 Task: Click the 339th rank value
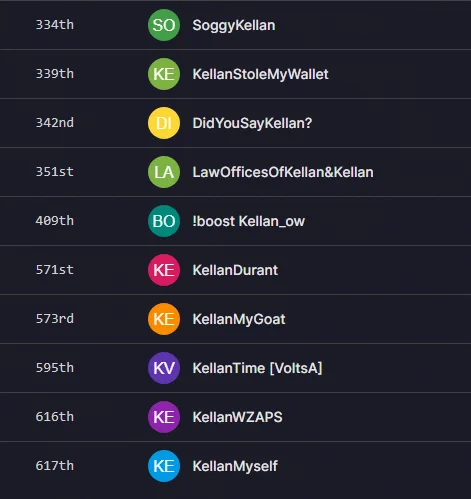55,74
